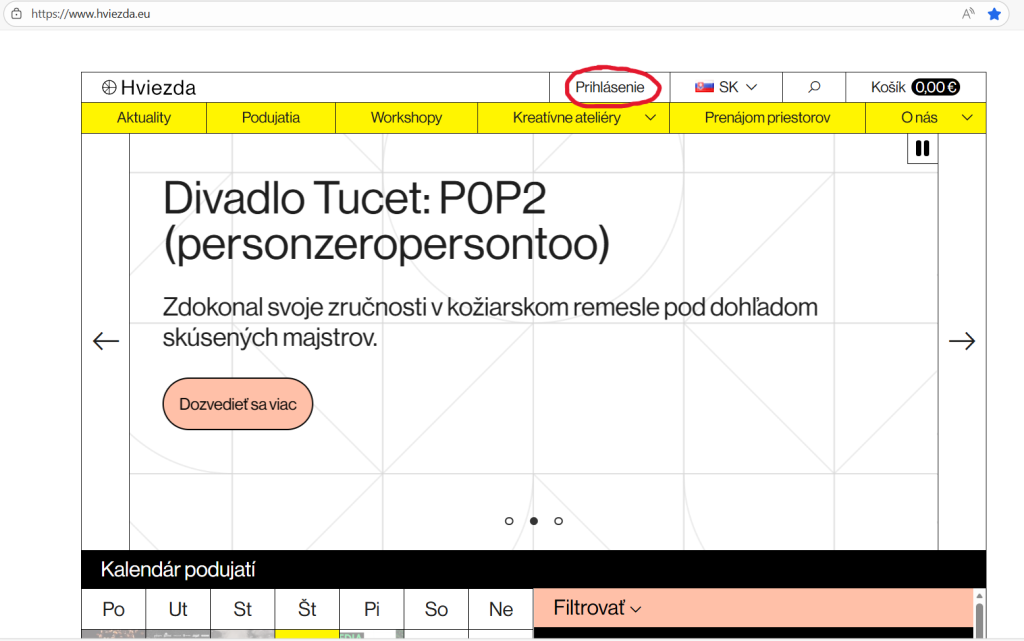The width and height of the screenshot is (1024, 641).
Task: Go to the Workshopy menu item
Action: (406, 118)
